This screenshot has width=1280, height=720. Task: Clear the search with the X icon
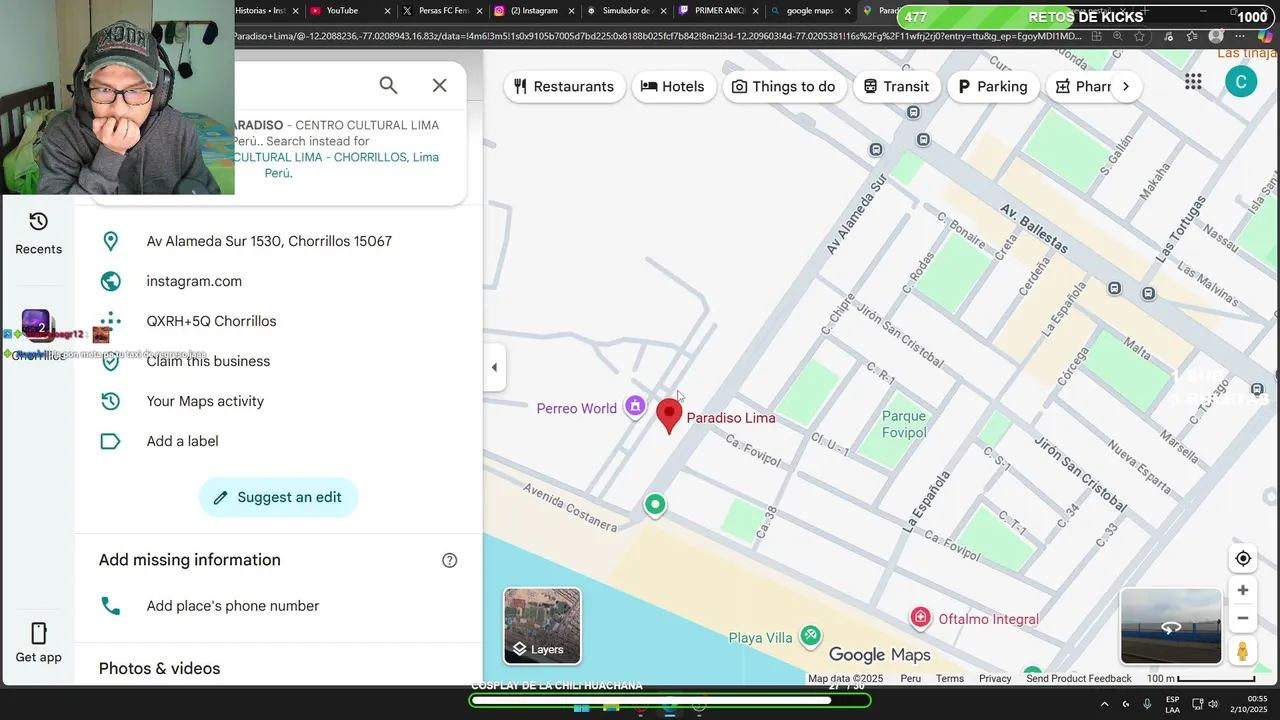(x=439, y=85)
